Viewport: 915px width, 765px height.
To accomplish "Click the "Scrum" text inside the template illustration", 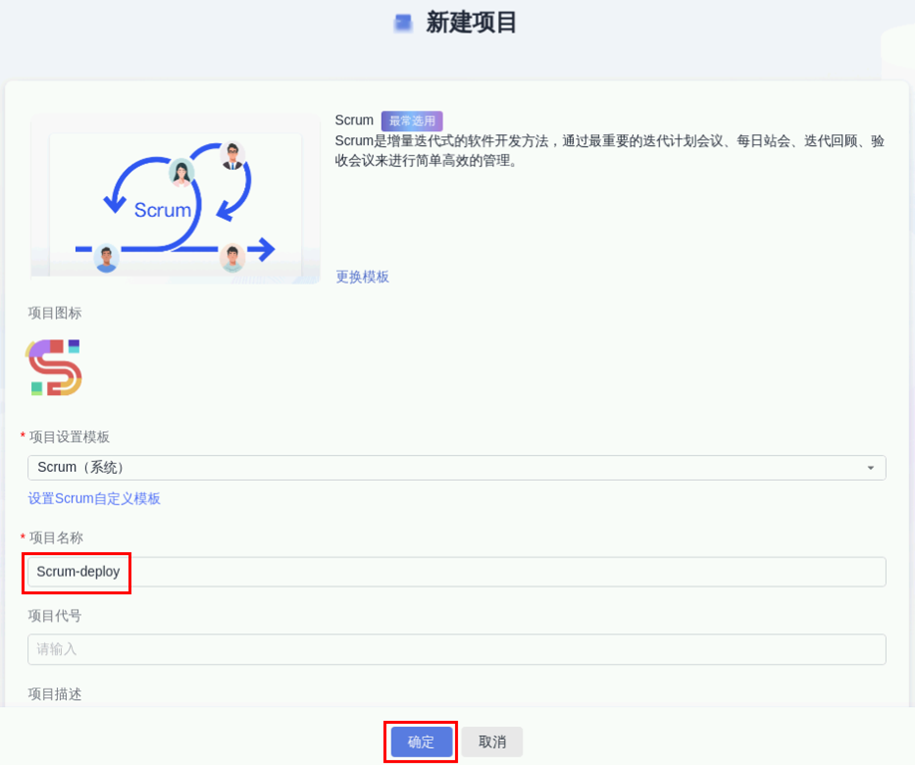I will click(x=162, y=210).
